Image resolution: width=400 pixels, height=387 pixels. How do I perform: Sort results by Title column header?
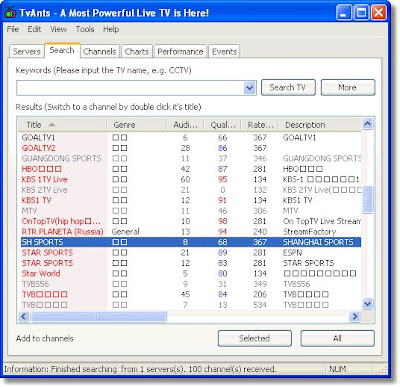click(62, 125)
